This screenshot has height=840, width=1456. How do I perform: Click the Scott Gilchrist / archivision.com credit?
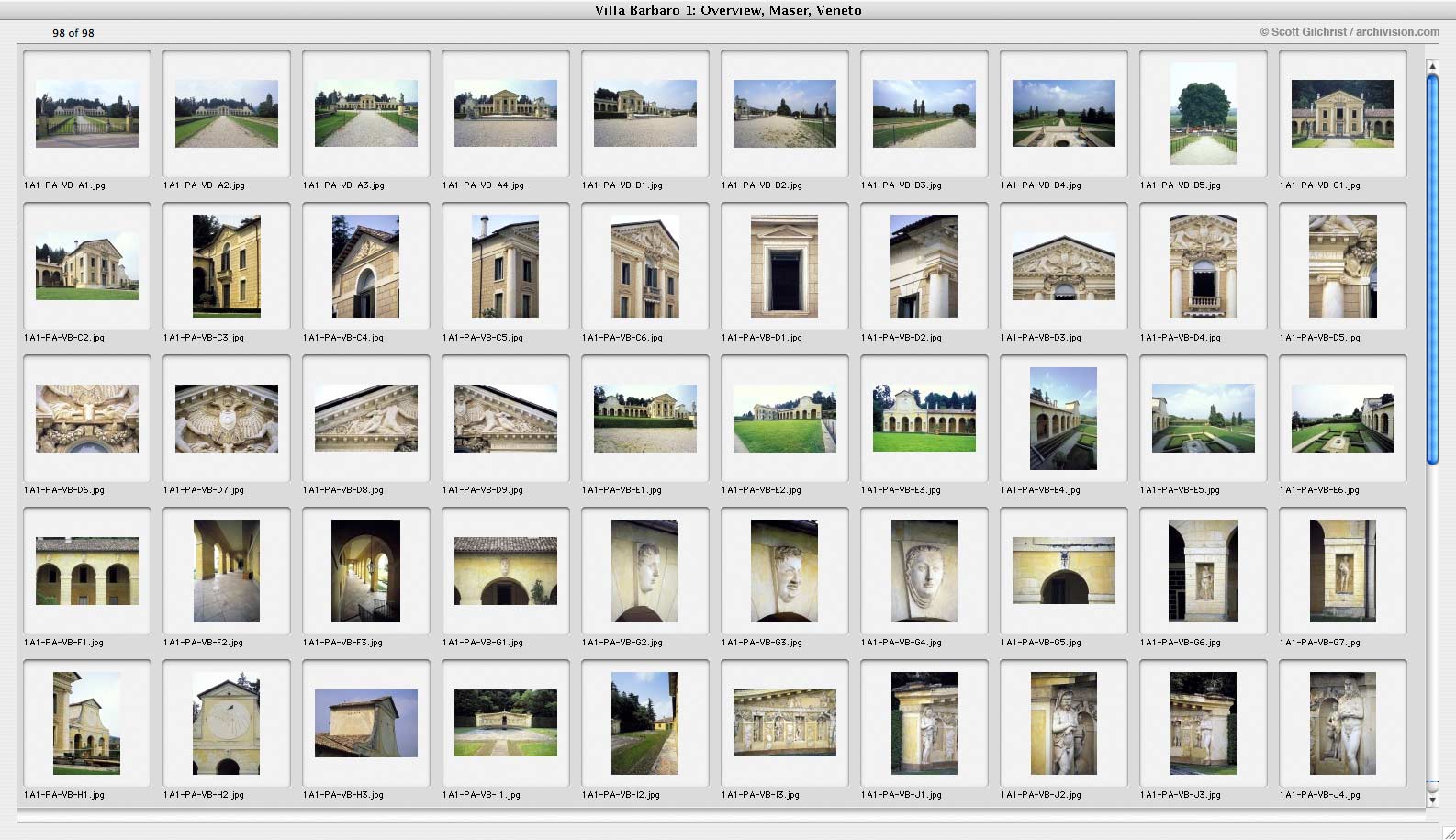click(x=1350, y=32)
